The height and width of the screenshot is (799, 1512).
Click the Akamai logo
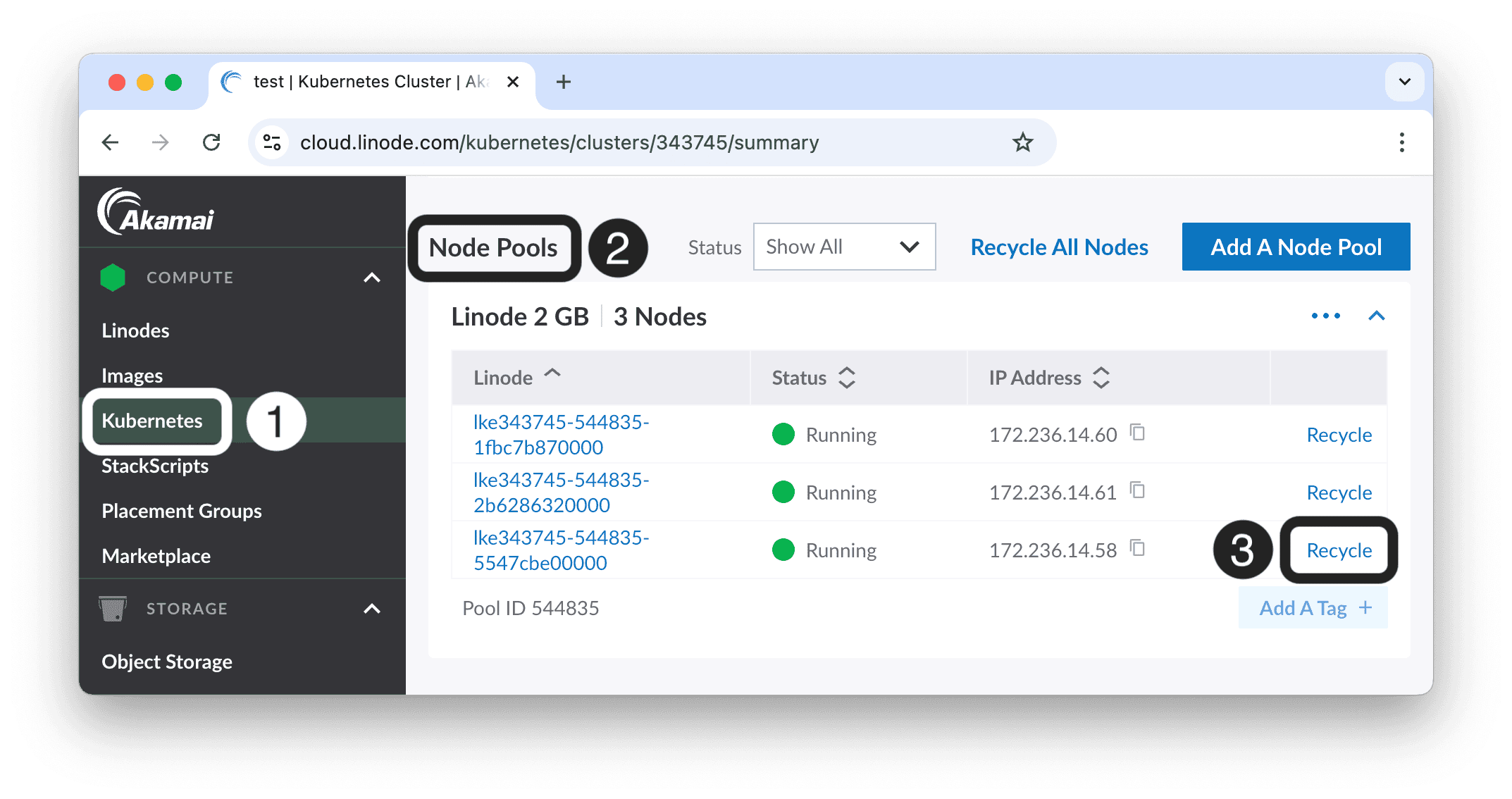click(156, 211)
